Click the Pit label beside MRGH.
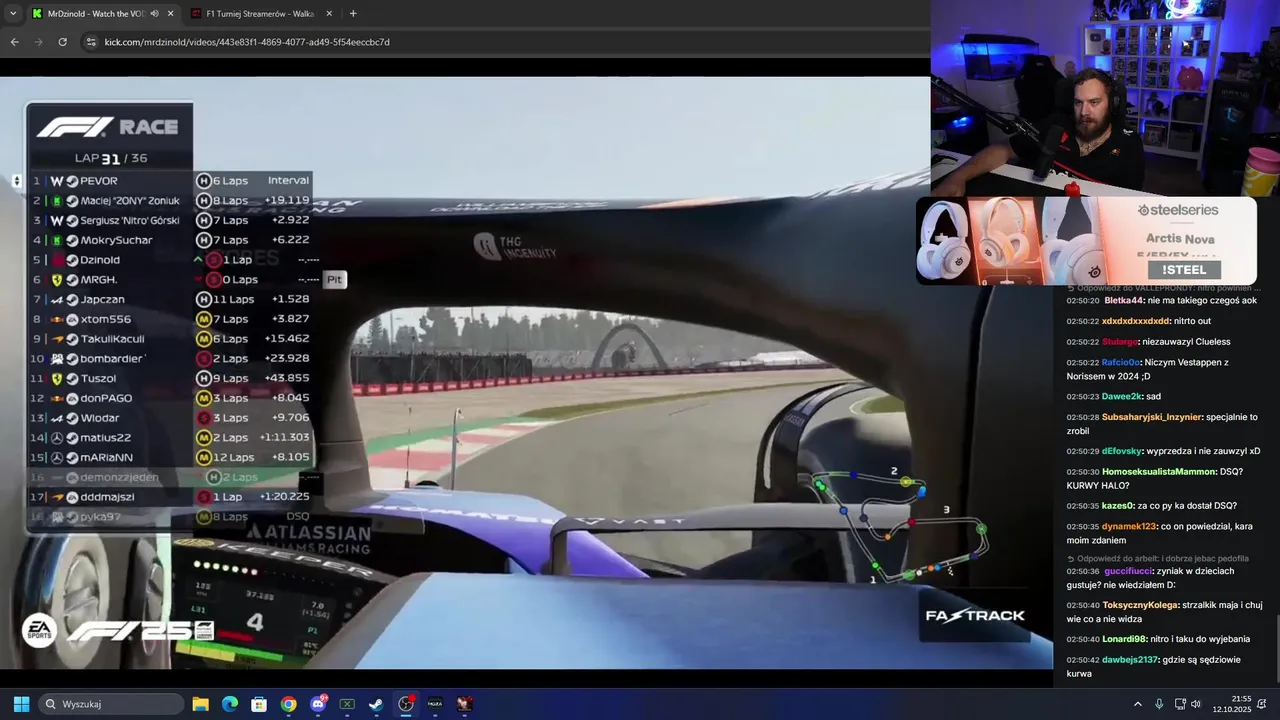Screen dimensions: 1280x720 click(x=334, y=280)
